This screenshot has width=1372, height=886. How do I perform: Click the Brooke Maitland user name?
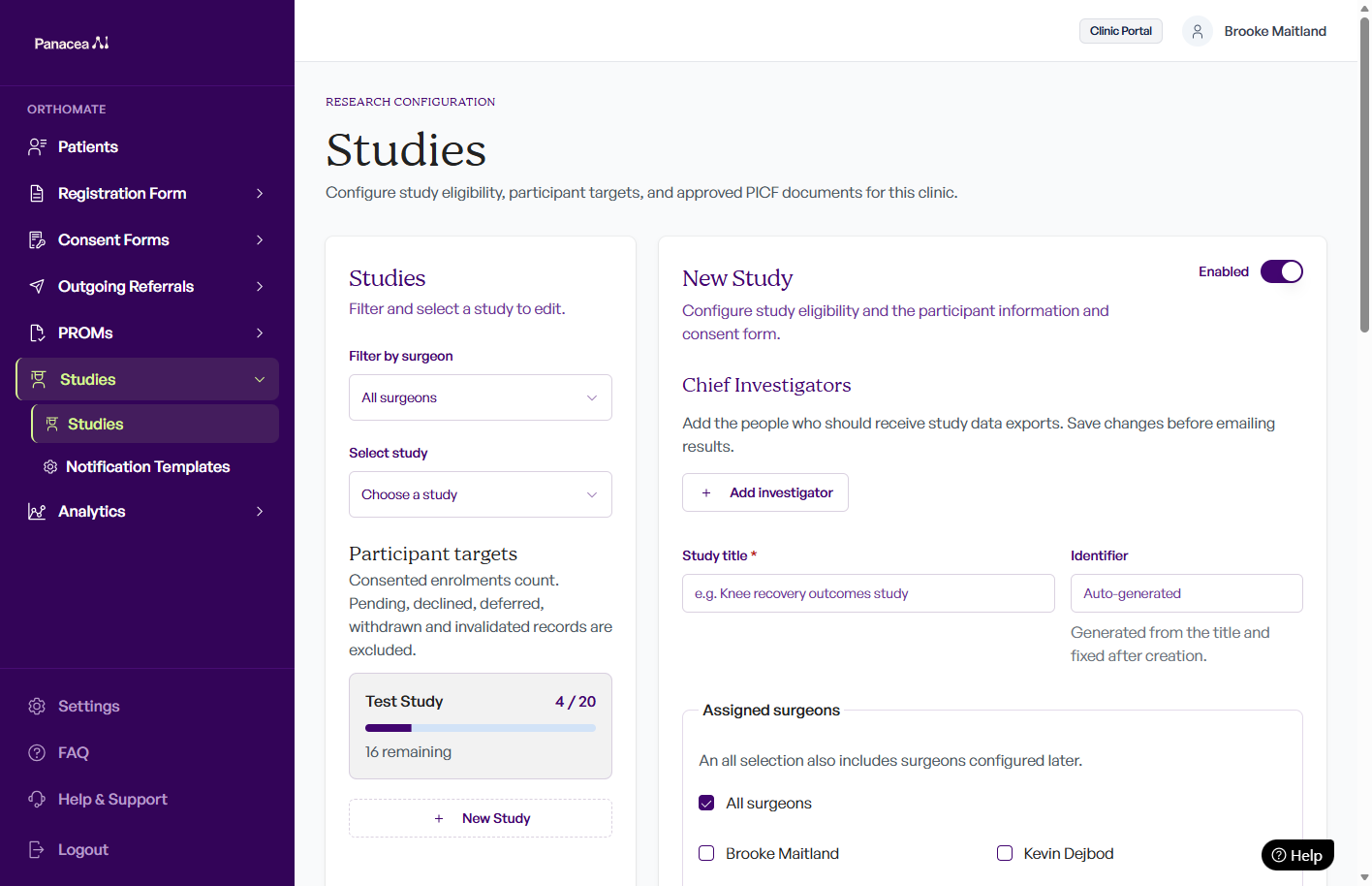[1275, 31]
